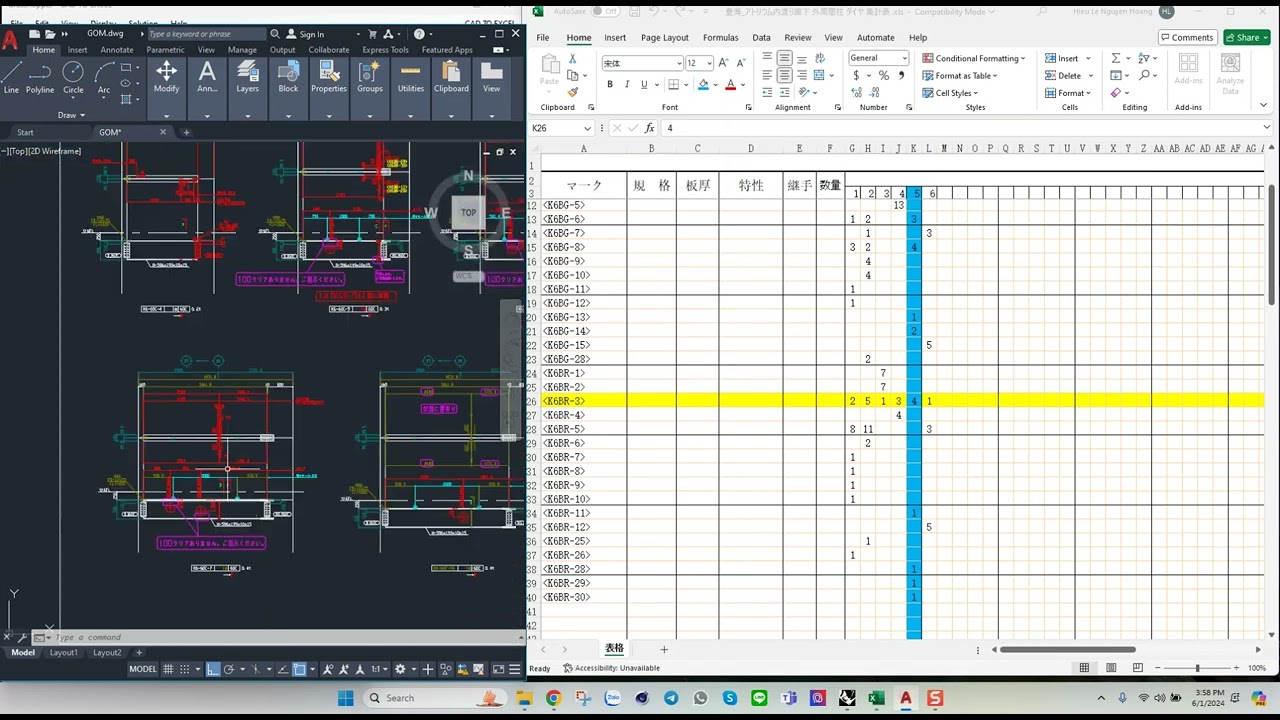Click Sign In in AutoCAD title bar
The image size is (1280, 720).
click(305, 34)
